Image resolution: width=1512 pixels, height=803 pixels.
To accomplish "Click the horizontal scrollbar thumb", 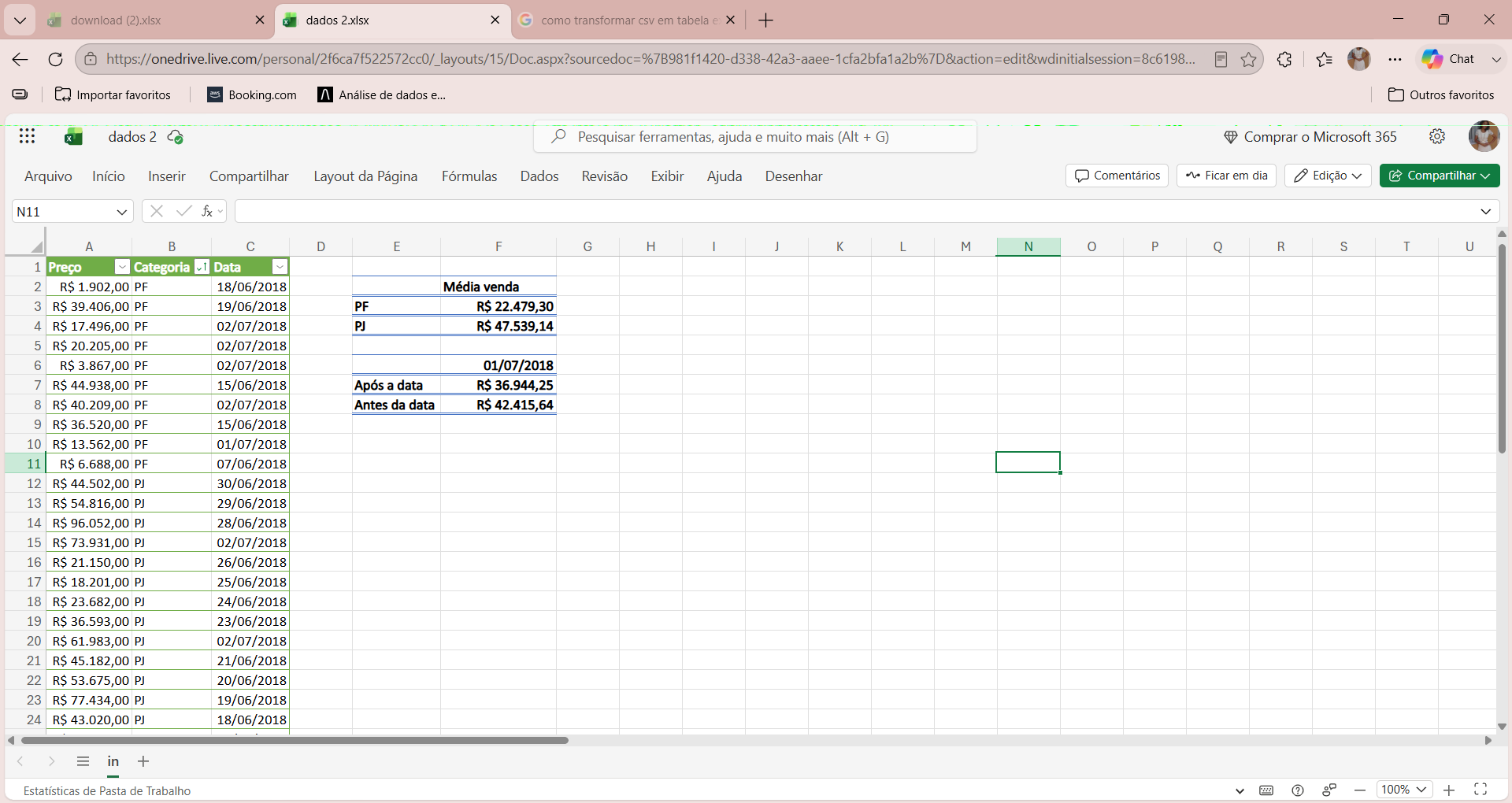I will pos(295,740).
